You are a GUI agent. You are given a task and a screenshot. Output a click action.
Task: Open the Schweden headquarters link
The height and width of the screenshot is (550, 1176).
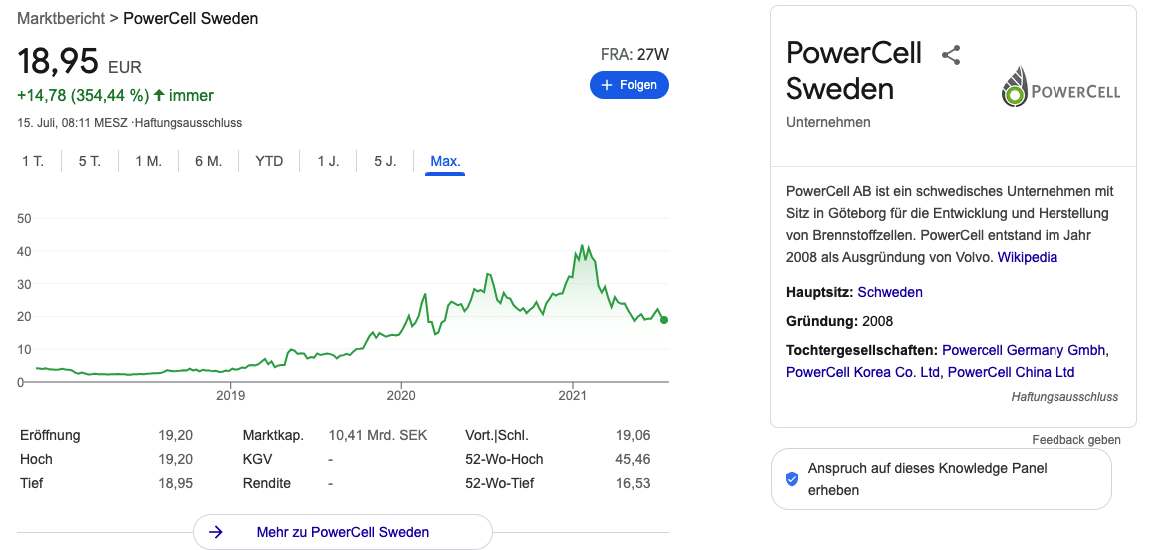[x=890, y=292]
